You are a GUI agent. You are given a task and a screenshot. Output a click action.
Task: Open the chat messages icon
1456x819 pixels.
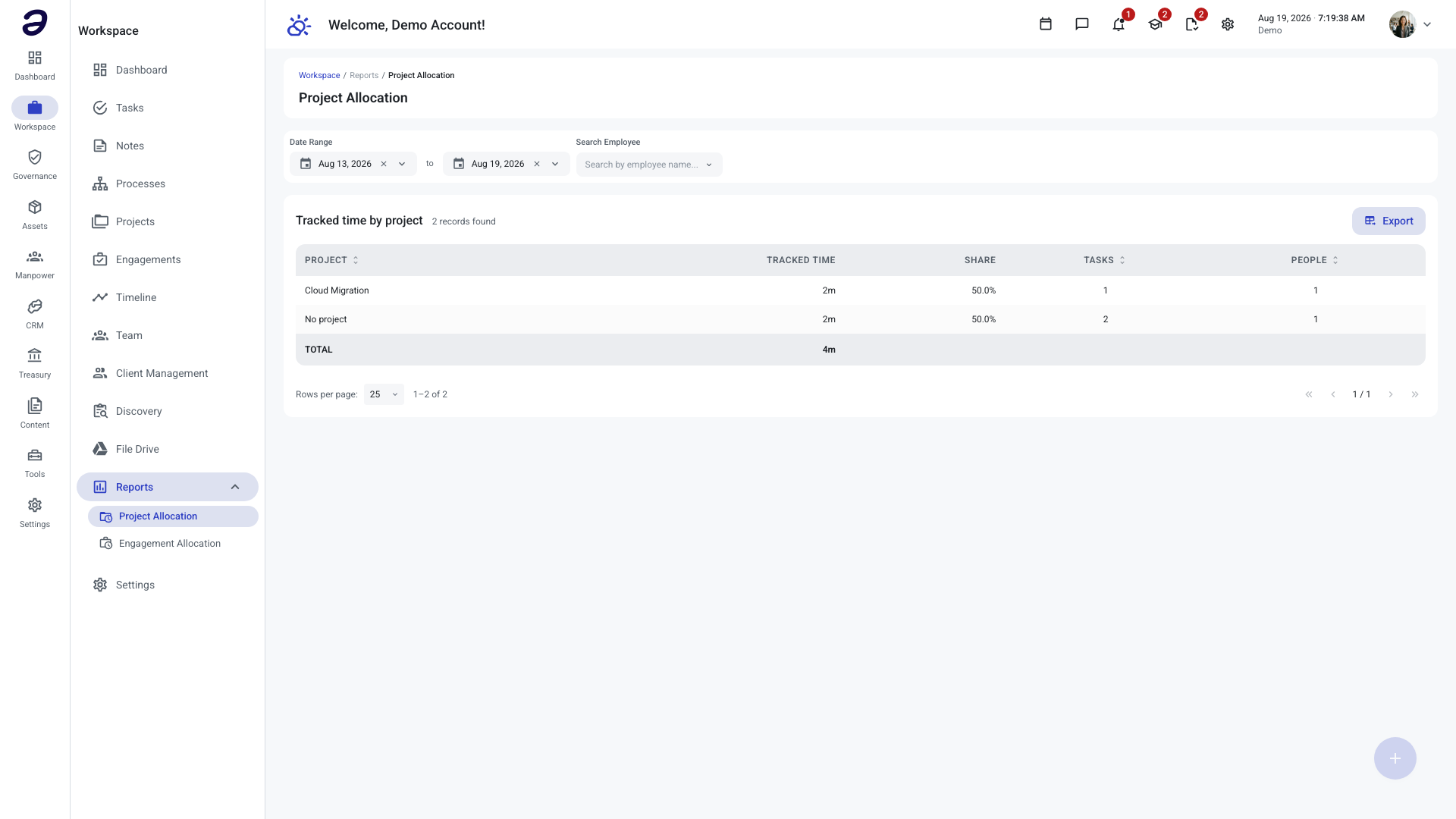(1082, 24)
